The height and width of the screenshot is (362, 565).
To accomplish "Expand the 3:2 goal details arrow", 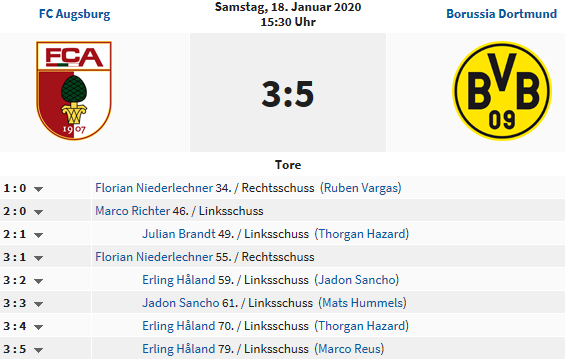I will [39, 281].
